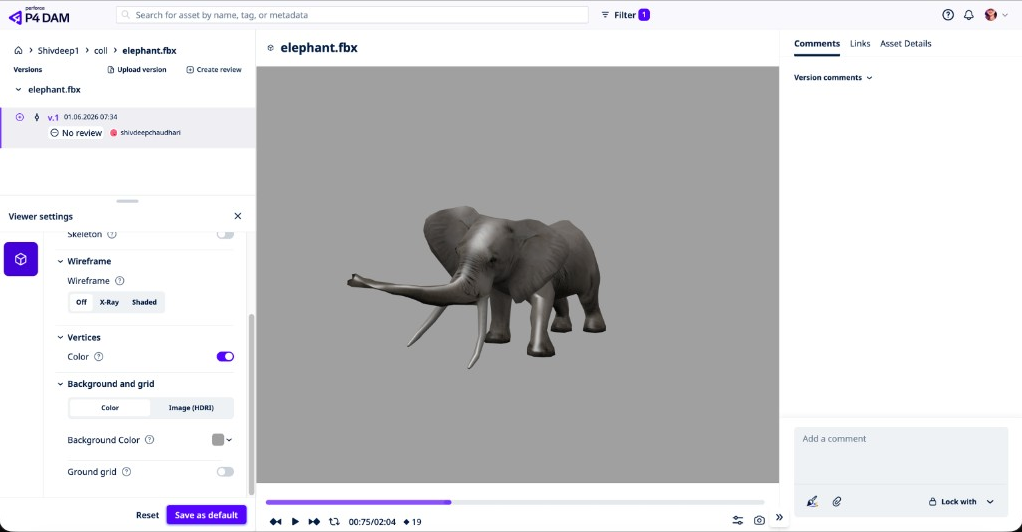This screenshot has height=532, width=1022.
Task: Click Save as default
Action: tap(206, 515)
